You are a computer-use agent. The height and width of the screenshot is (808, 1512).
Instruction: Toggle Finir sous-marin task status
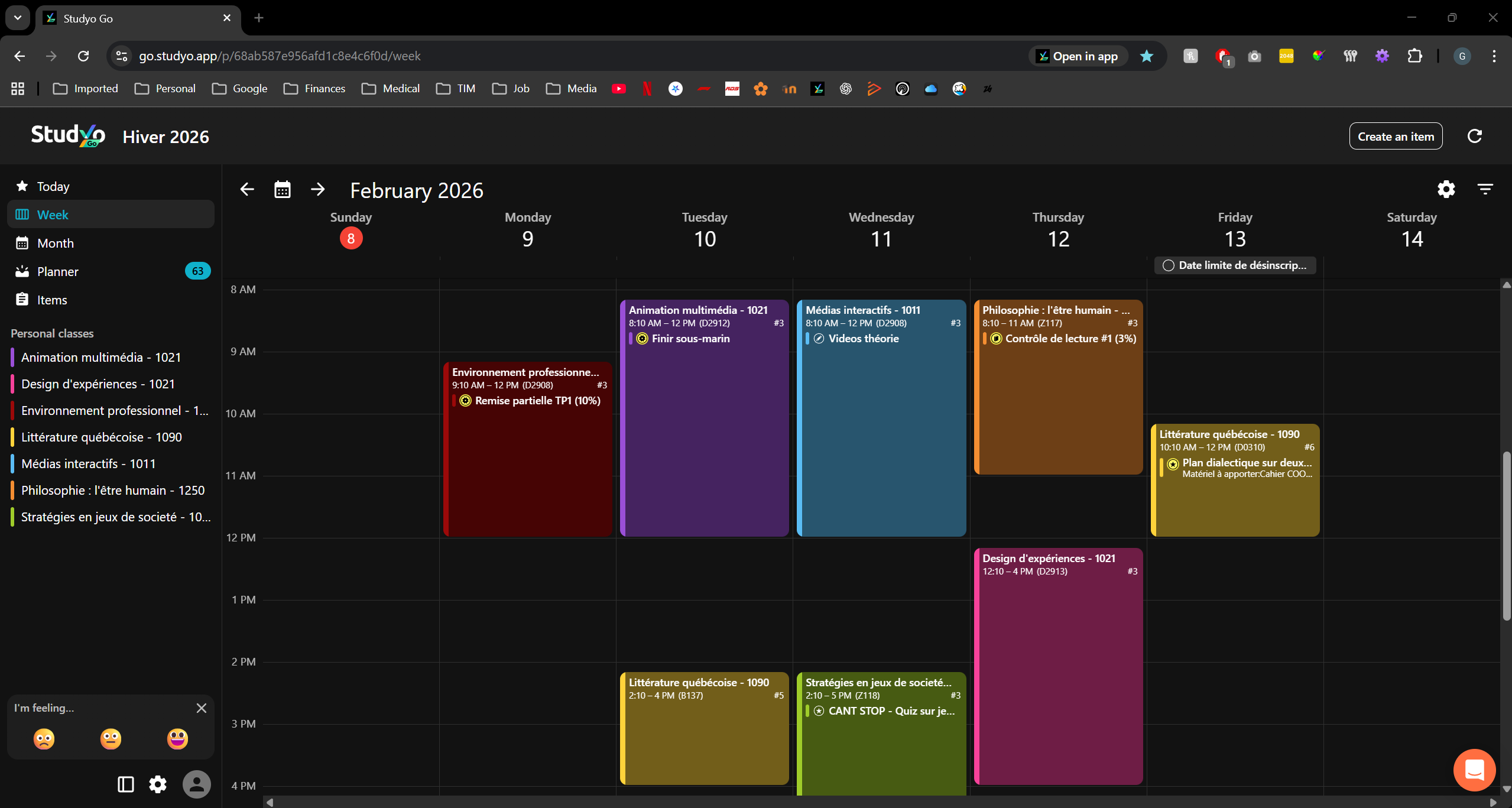point(642,339)
